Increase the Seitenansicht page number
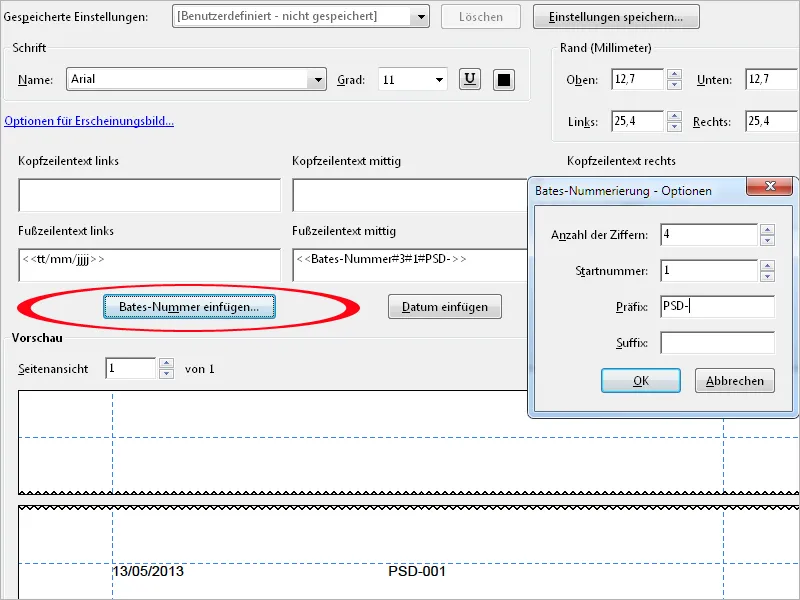Screen dimensions: 800x600 [166, 363]
